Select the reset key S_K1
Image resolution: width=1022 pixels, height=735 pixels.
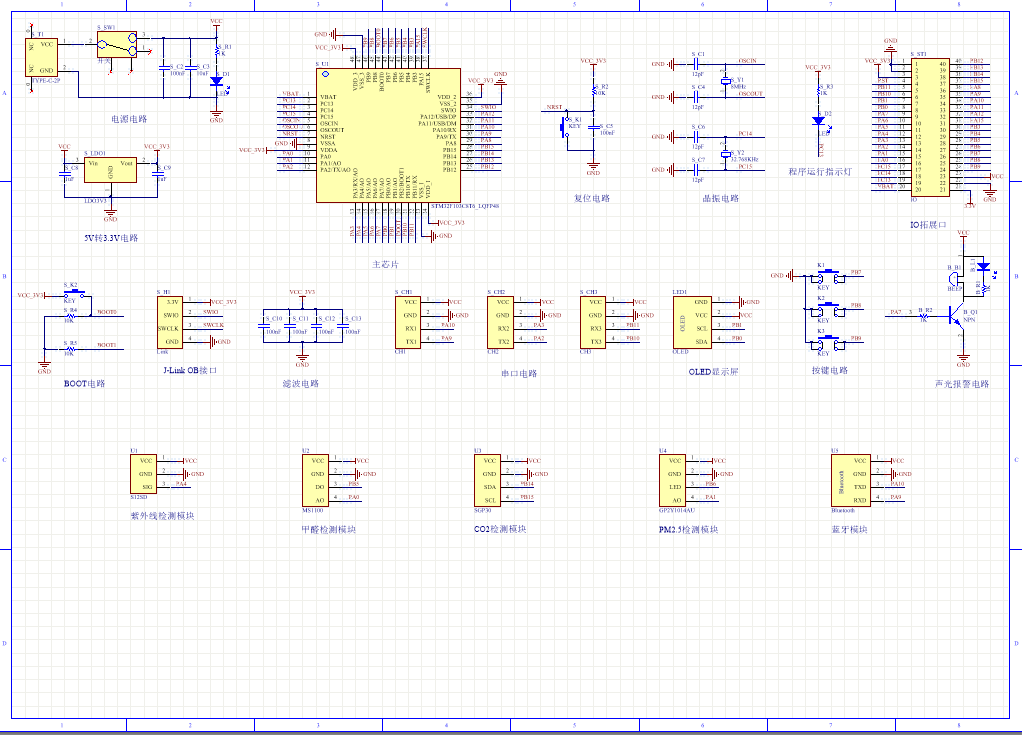(x=564, y=127)
